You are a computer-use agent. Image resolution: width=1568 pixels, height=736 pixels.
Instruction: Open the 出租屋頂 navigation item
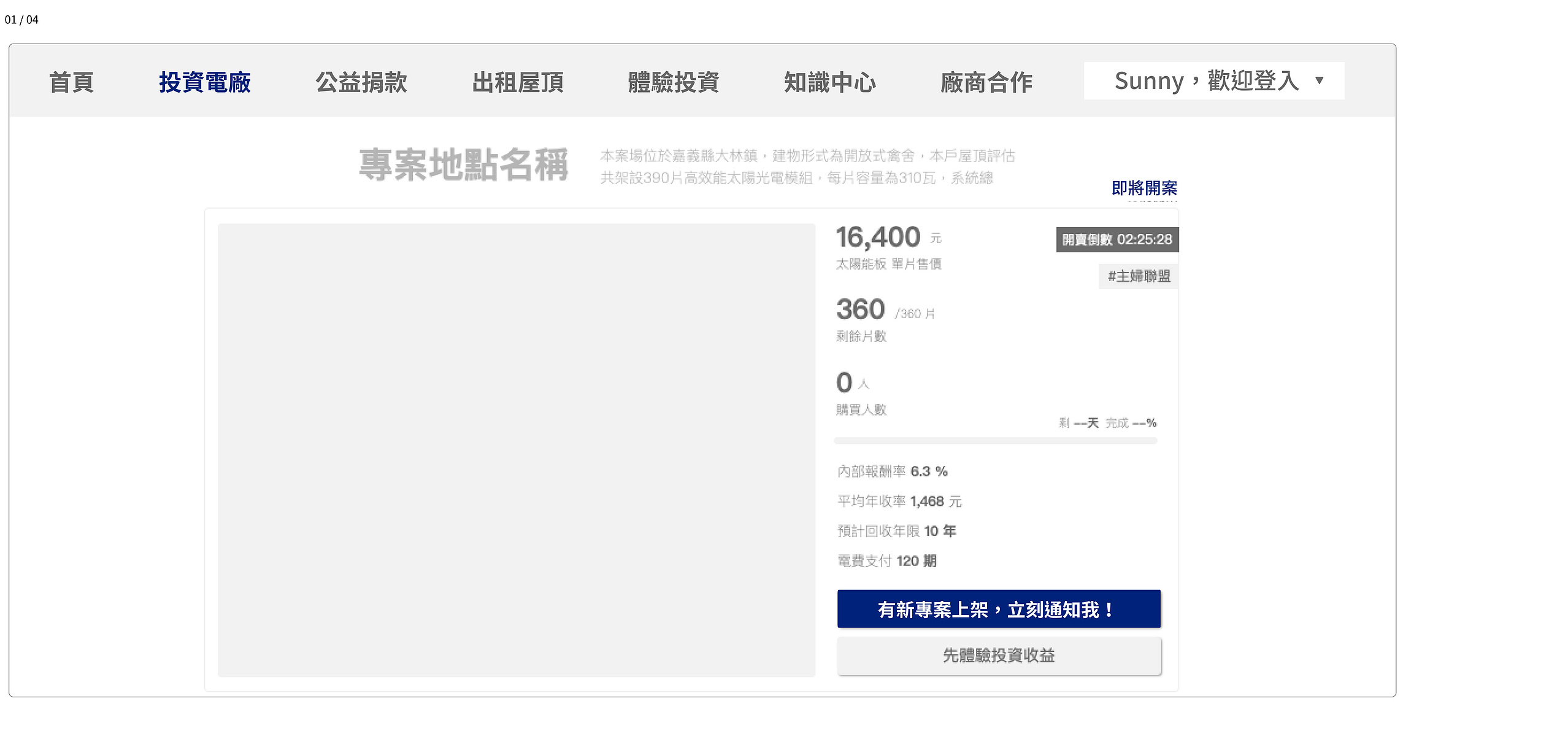[518, 82]
